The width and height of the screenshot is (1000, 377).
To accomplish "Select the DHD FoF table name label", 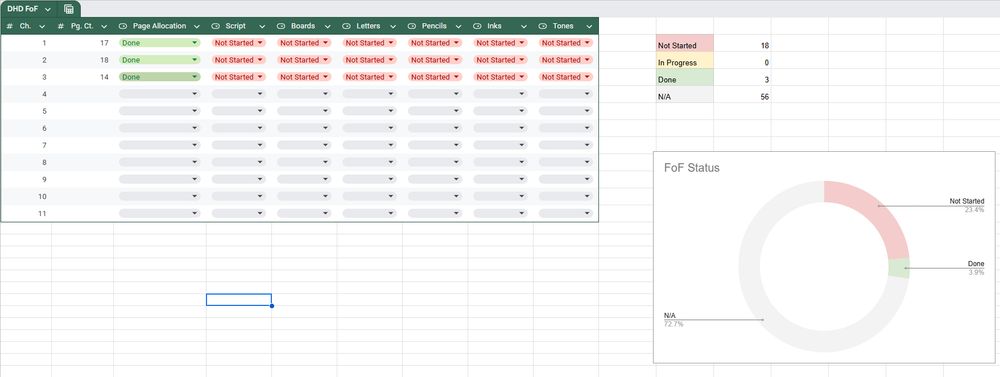I will point(24,10).
